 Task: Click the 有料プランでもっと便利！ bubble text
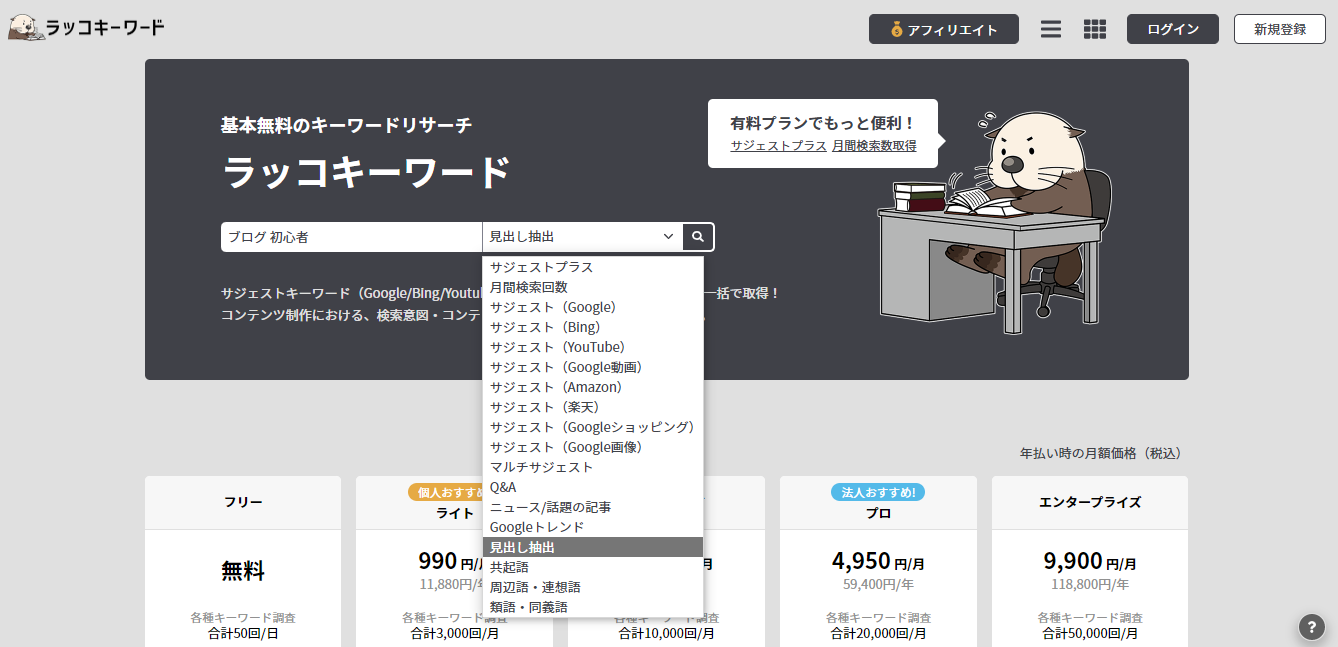(823, 123)
